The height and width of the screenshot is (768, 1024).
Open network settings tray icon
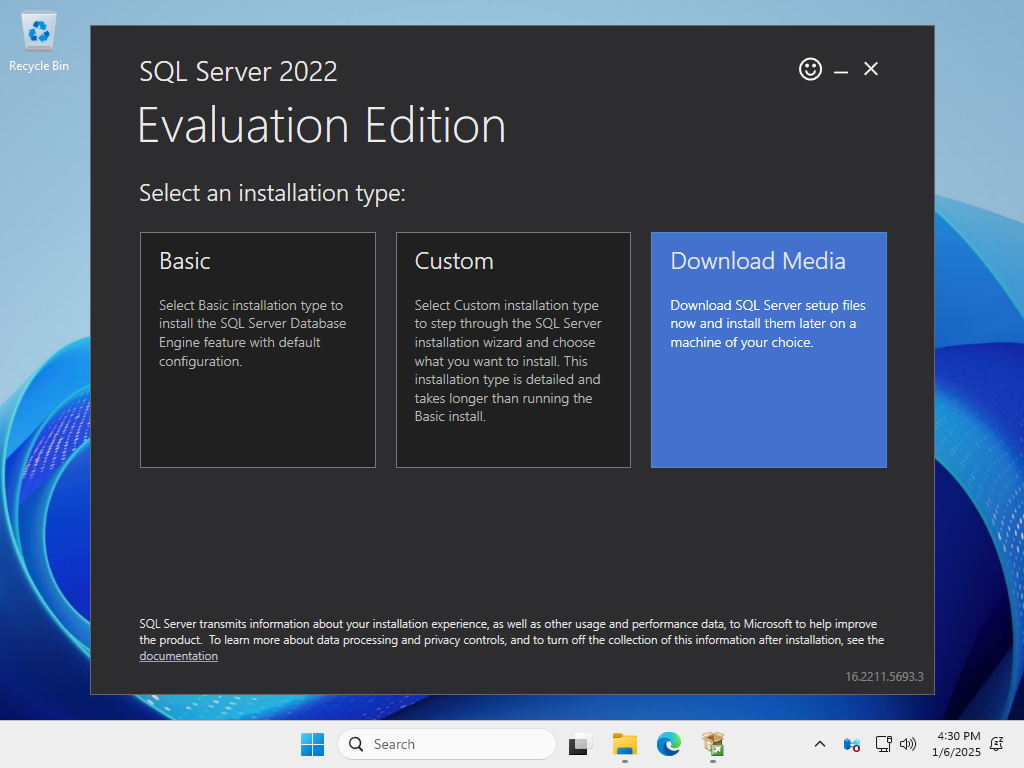(x=884, y=744)
